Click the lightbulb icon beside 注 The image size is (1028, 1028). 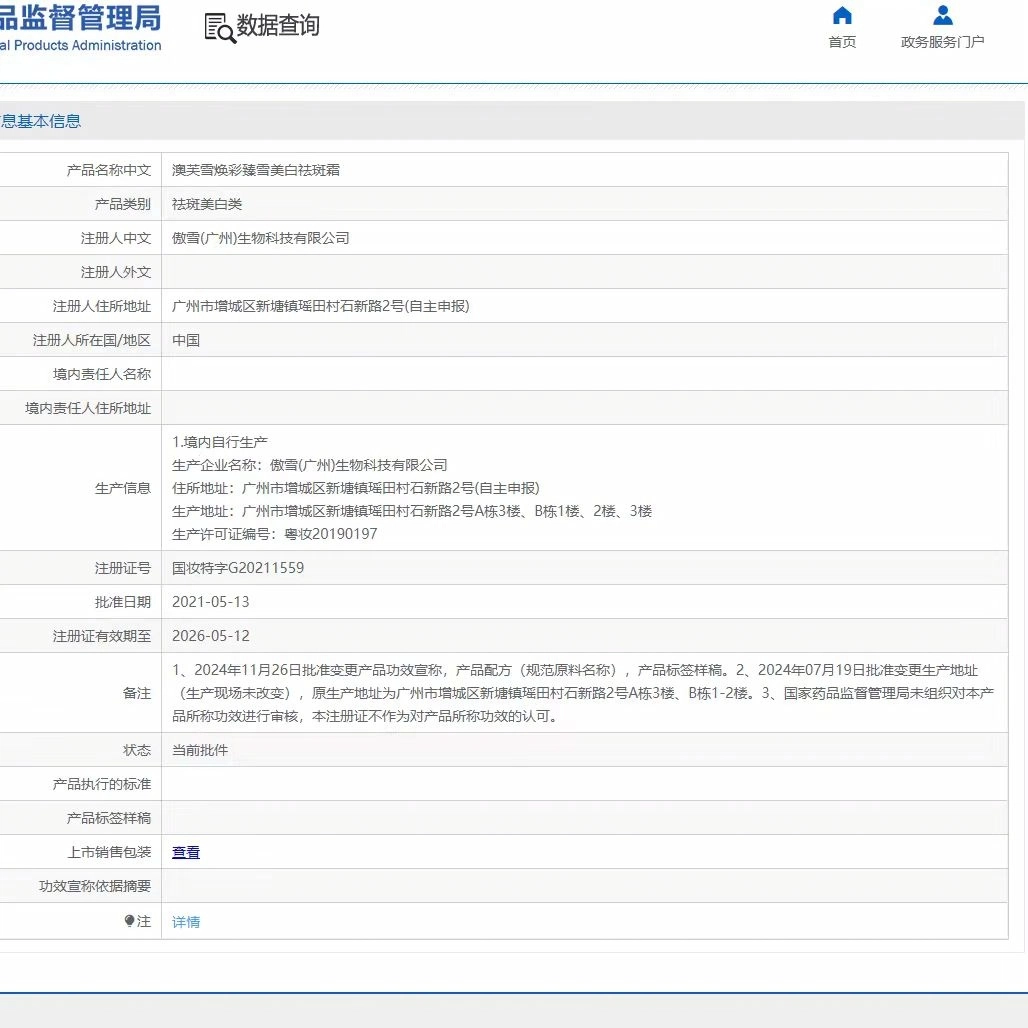129,921
